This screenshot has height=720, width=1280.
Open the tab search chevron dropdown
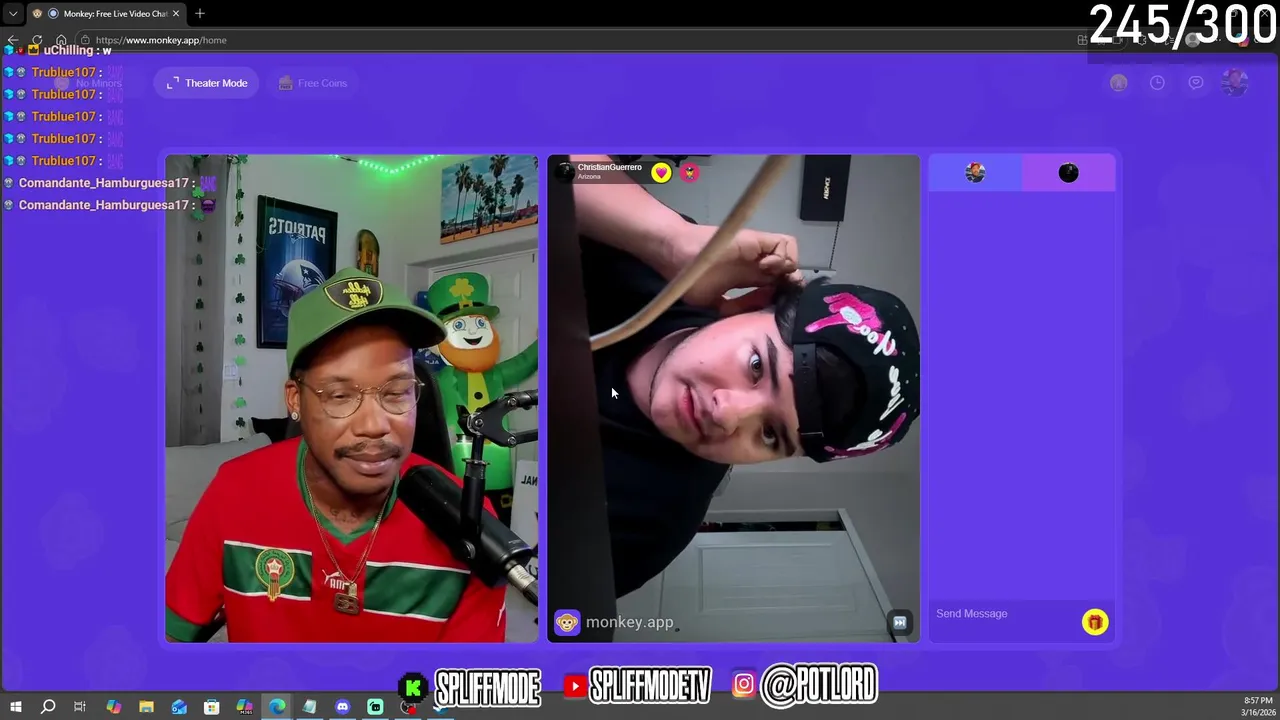pos(13,14)
